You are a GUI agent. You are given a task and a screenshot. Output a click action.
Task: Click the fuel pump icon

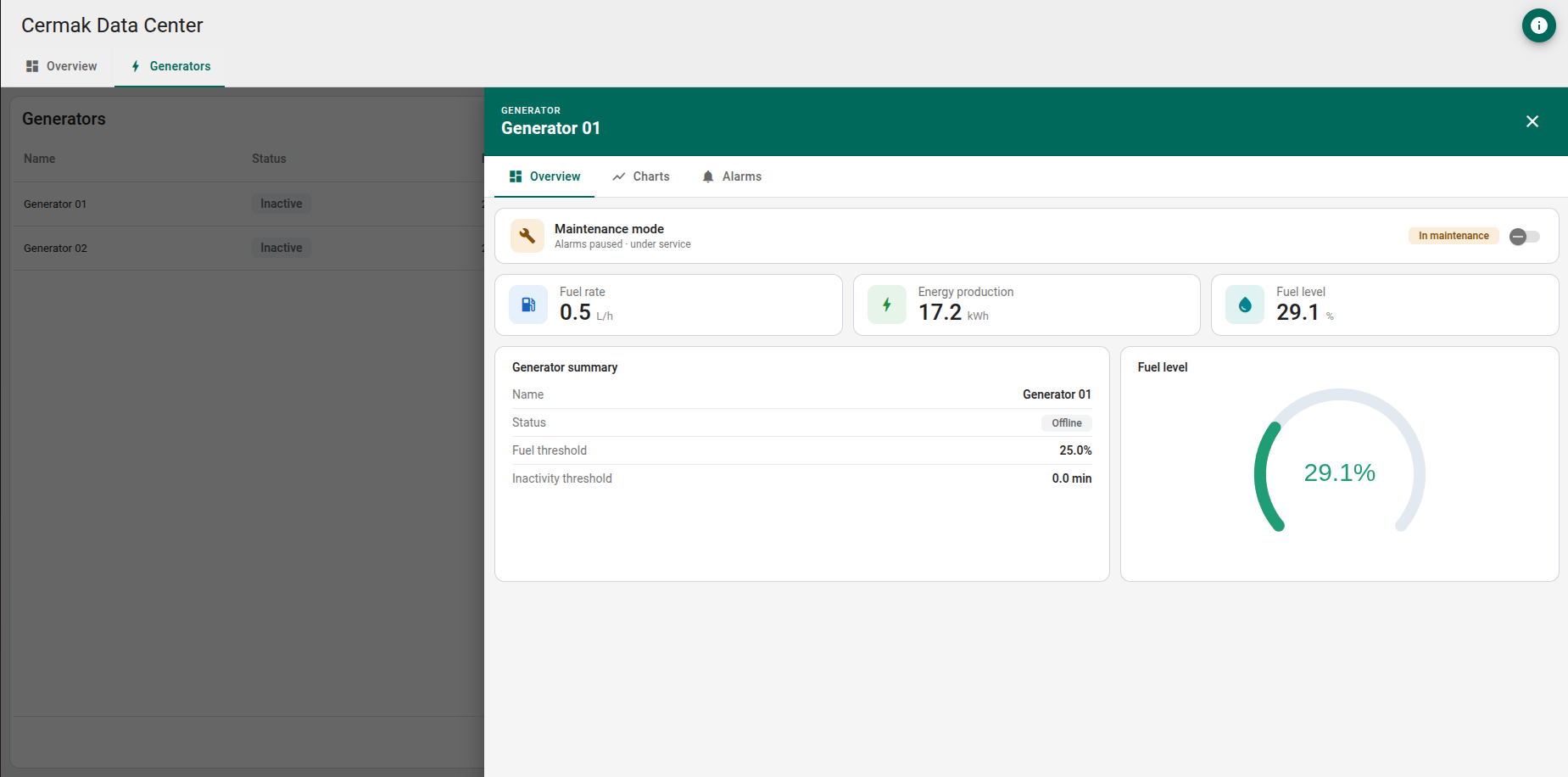(x=528, y=305)
